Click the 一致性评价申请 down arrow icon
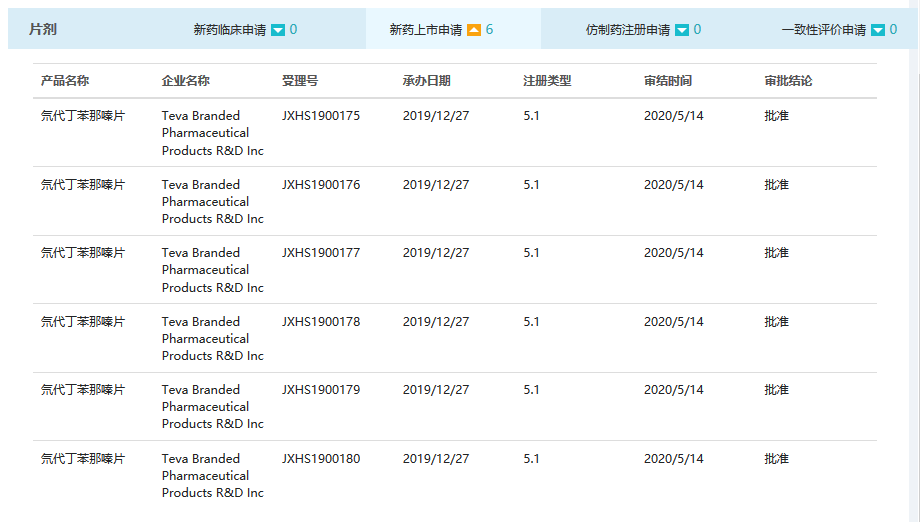The width and height of the screenshot is (920, 522). coord(878,30)
